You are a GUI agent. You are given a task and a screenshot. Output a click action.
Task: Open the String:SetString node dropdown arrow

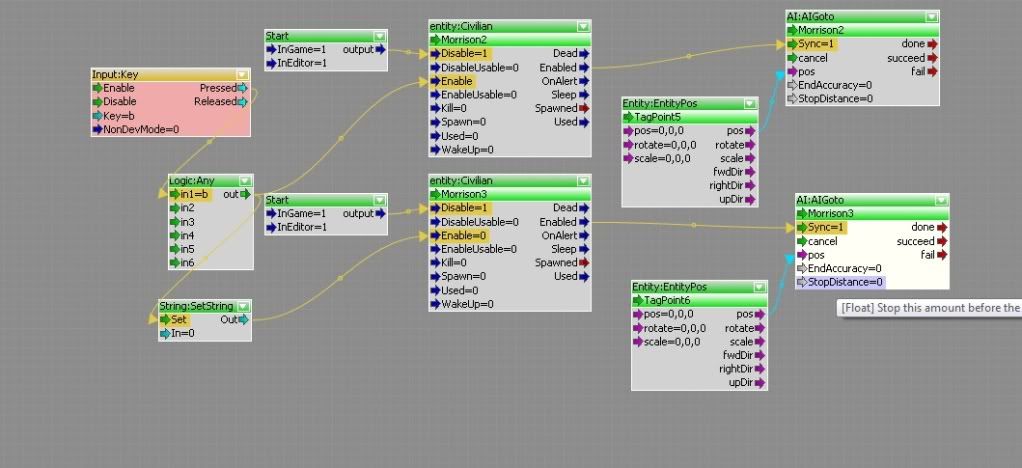(243, 306)
